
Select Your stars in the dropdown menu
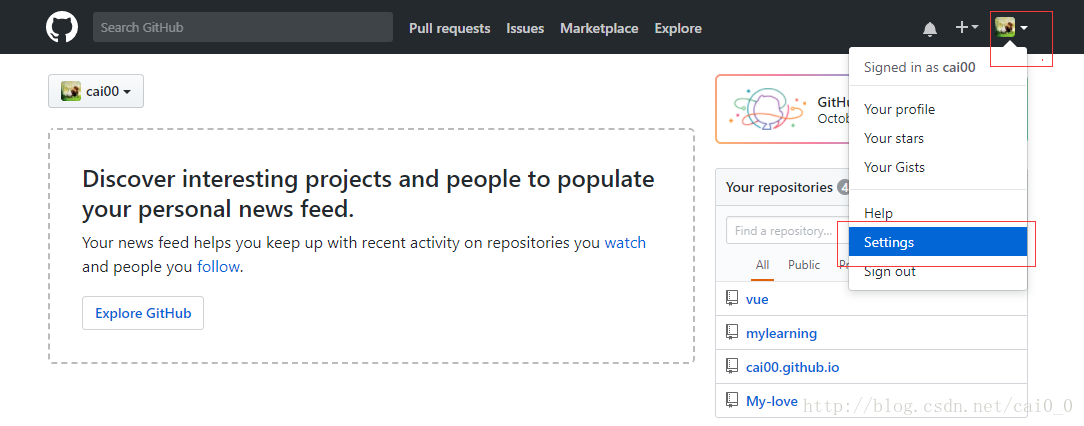[937, 138]
